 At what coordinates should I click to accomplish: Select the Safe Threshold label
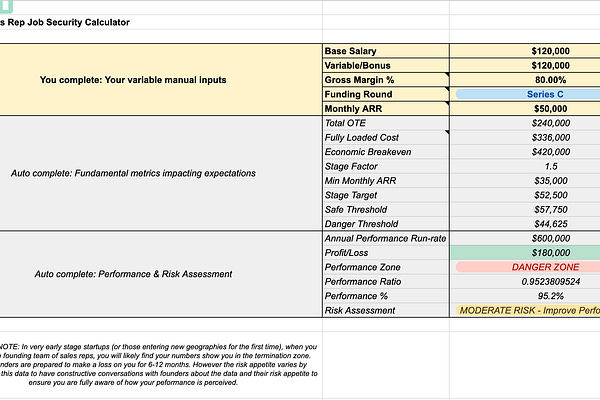point(386,209)
